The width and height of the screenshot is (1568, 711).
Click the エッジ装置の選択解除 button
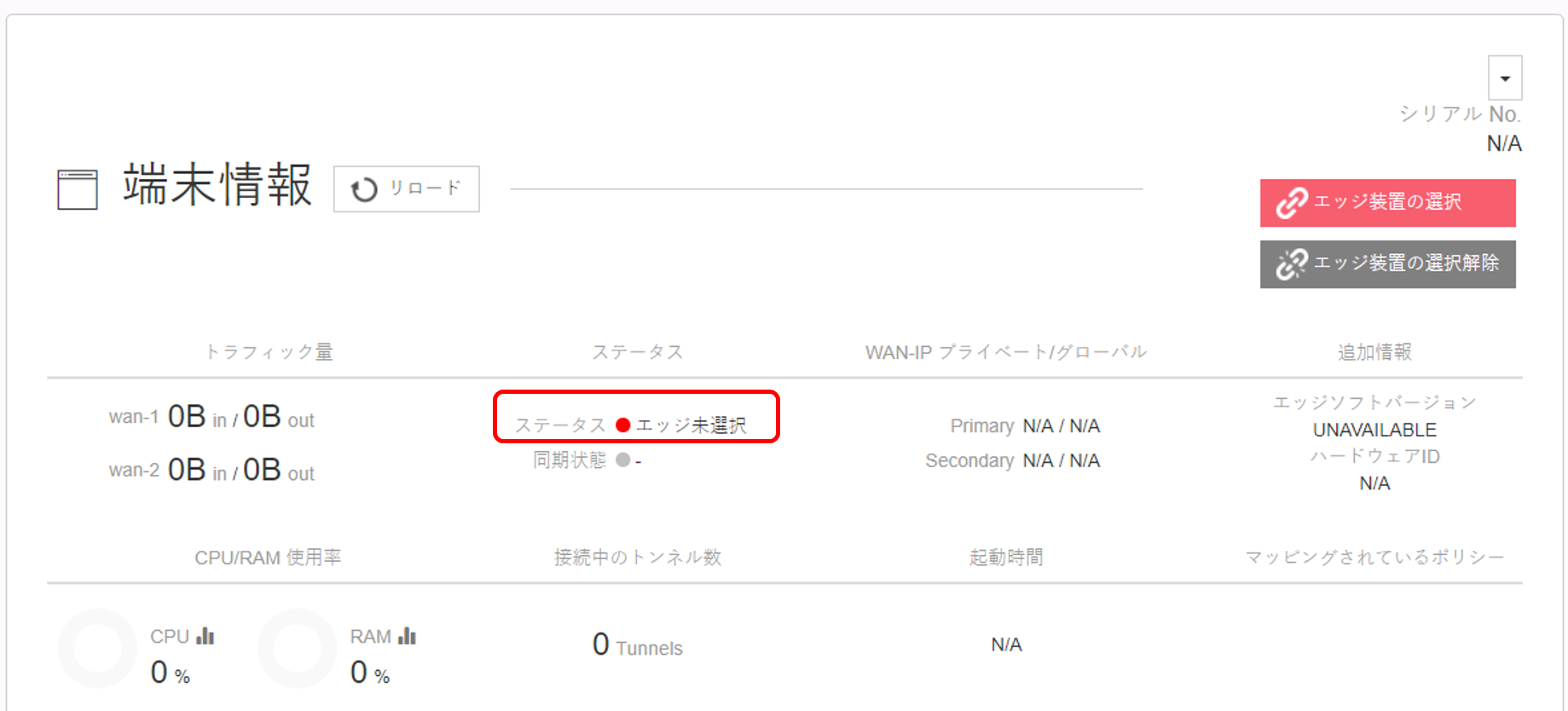(1387, 264)
